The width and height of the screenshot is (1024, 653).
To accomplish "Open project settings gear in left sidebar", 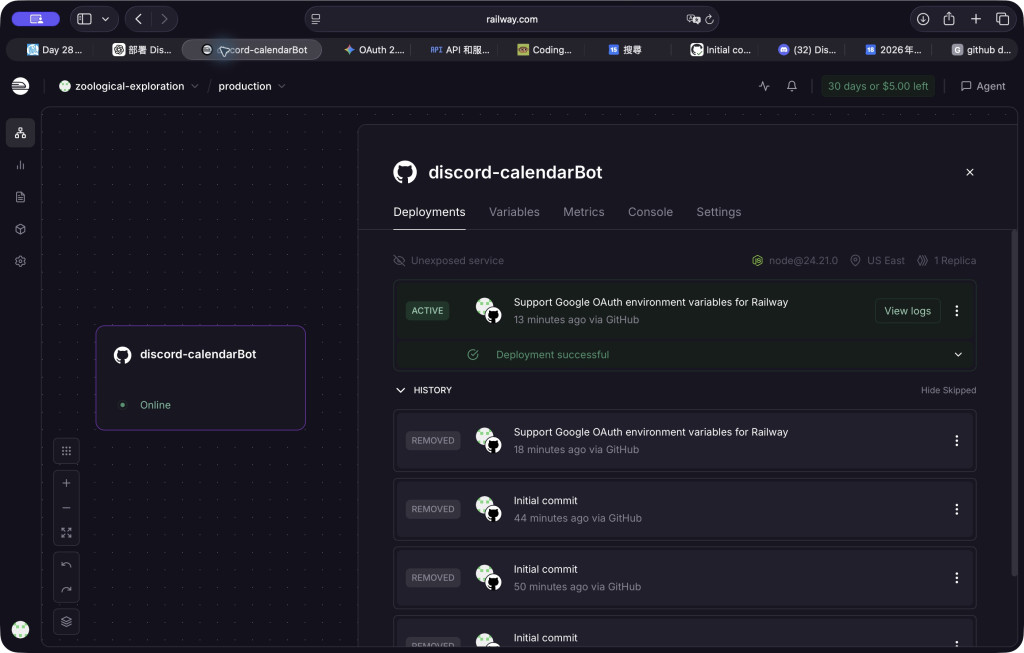I will 20,261.
